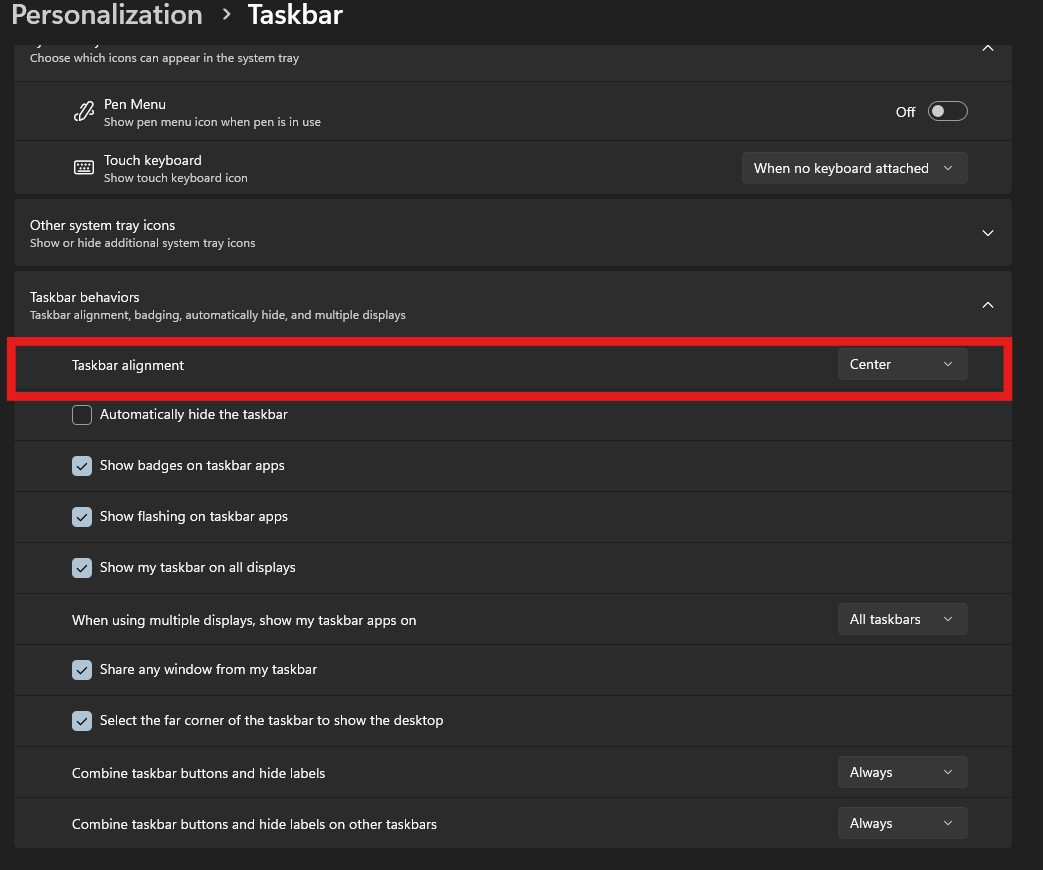Click the Pen Menu pen icon
Viewport: 1043px width, 870px height.
pyautogui.click(x=84, y=111)
